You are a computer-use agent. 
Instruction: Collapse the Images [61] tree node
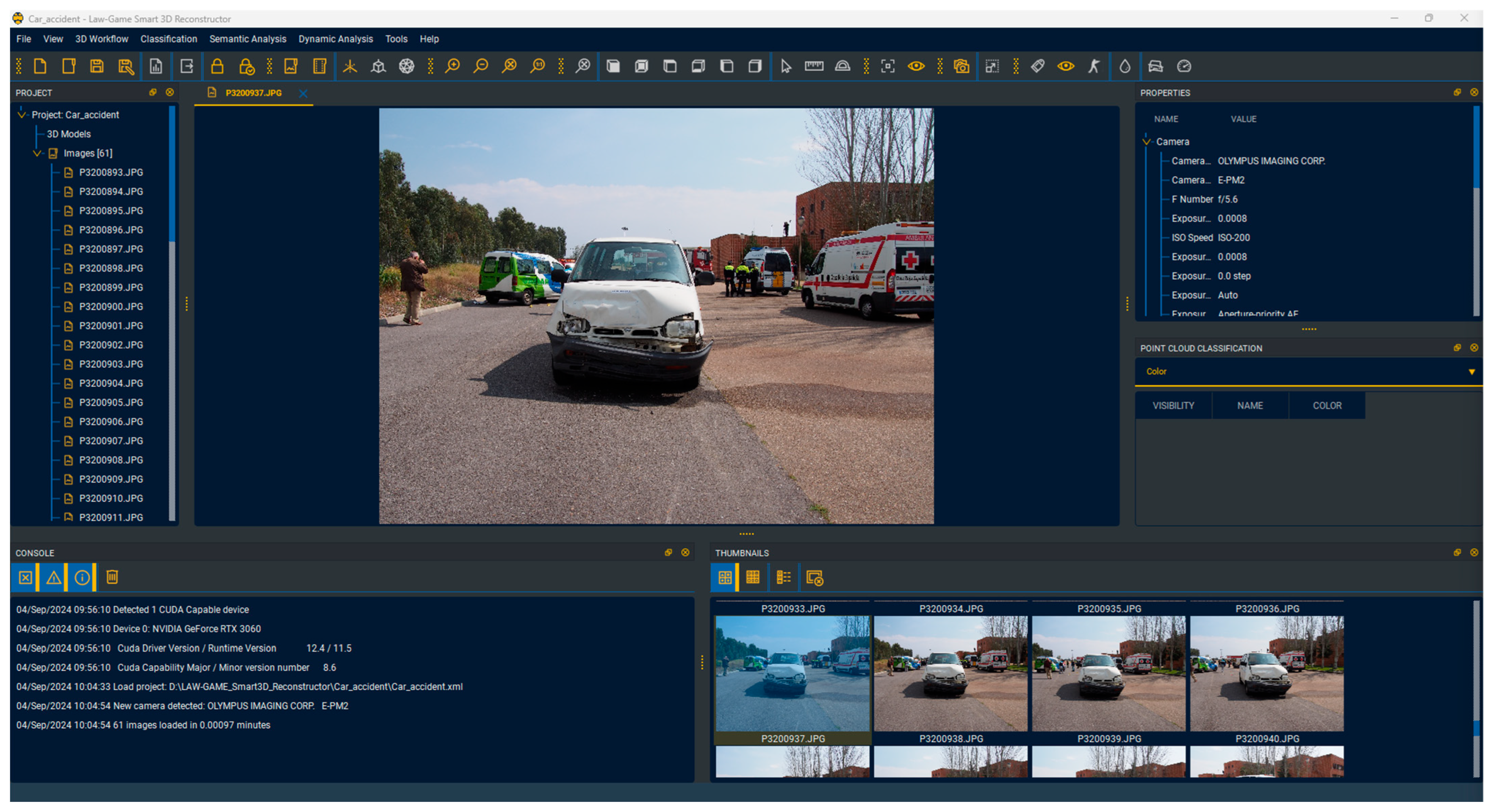coord(37,153)
